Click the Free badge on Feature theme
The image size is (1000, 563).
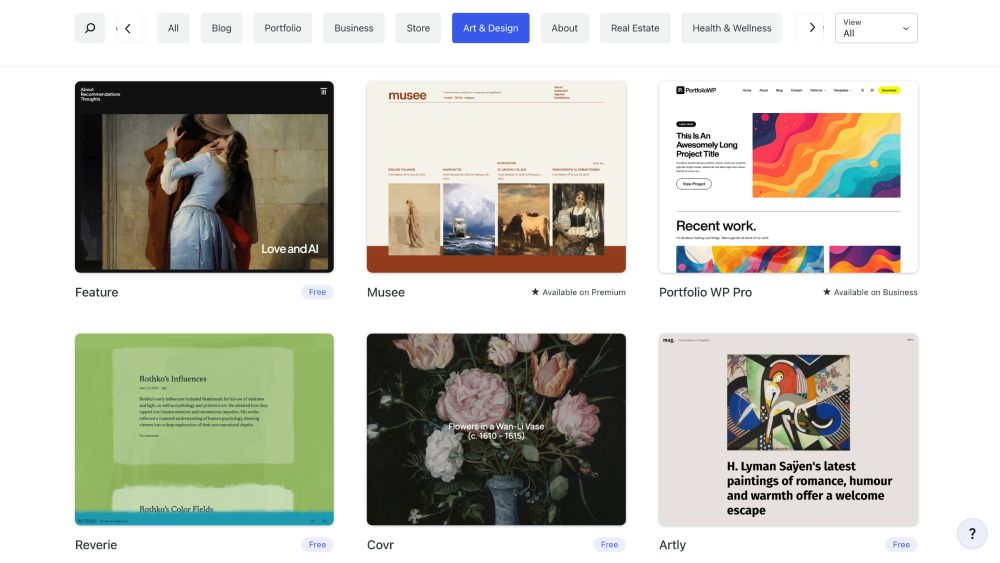pyautogui.click(x=318, y=292)
